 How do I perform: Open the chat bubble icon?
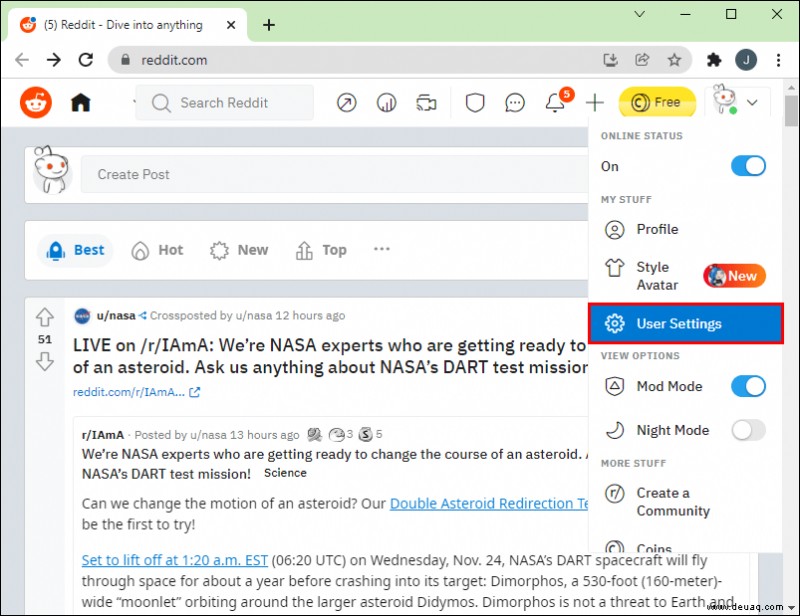tap(515, 103)
